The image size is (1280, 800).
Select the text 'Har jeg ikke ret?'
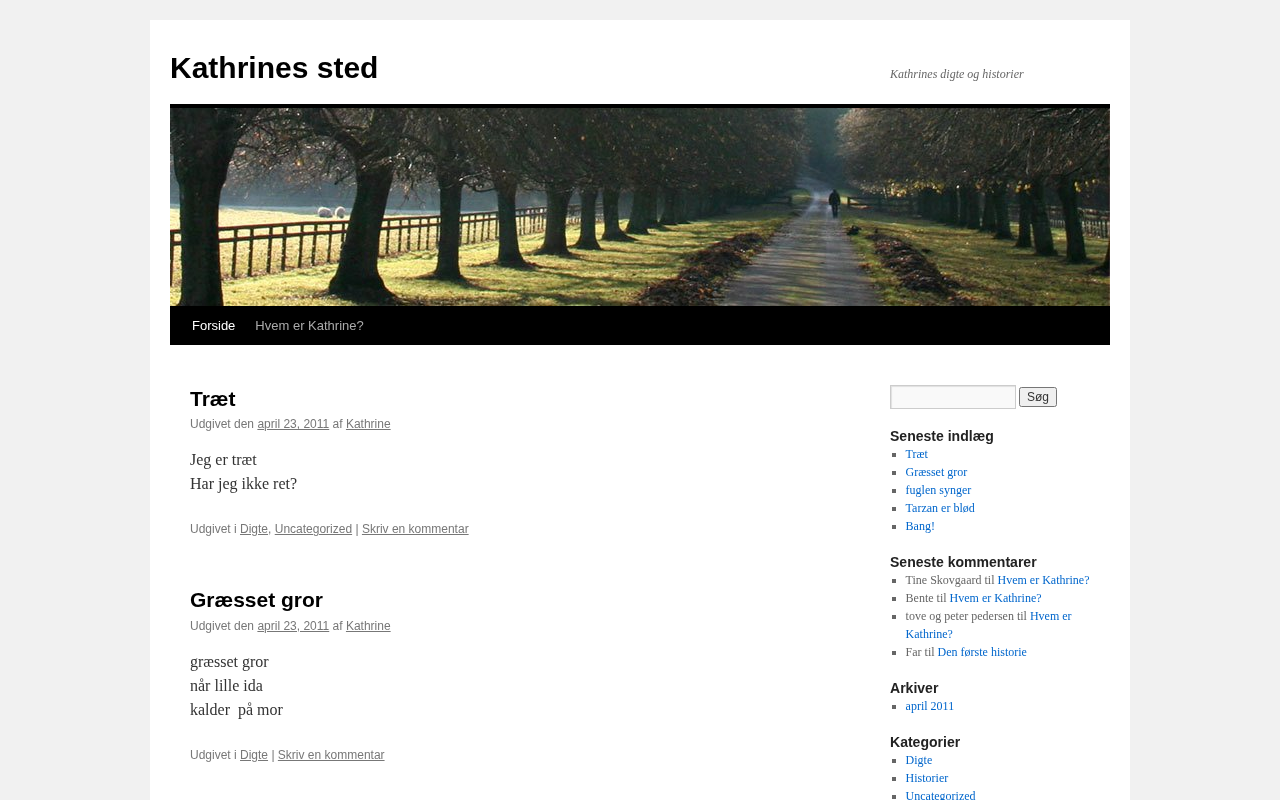click(243, 484)
